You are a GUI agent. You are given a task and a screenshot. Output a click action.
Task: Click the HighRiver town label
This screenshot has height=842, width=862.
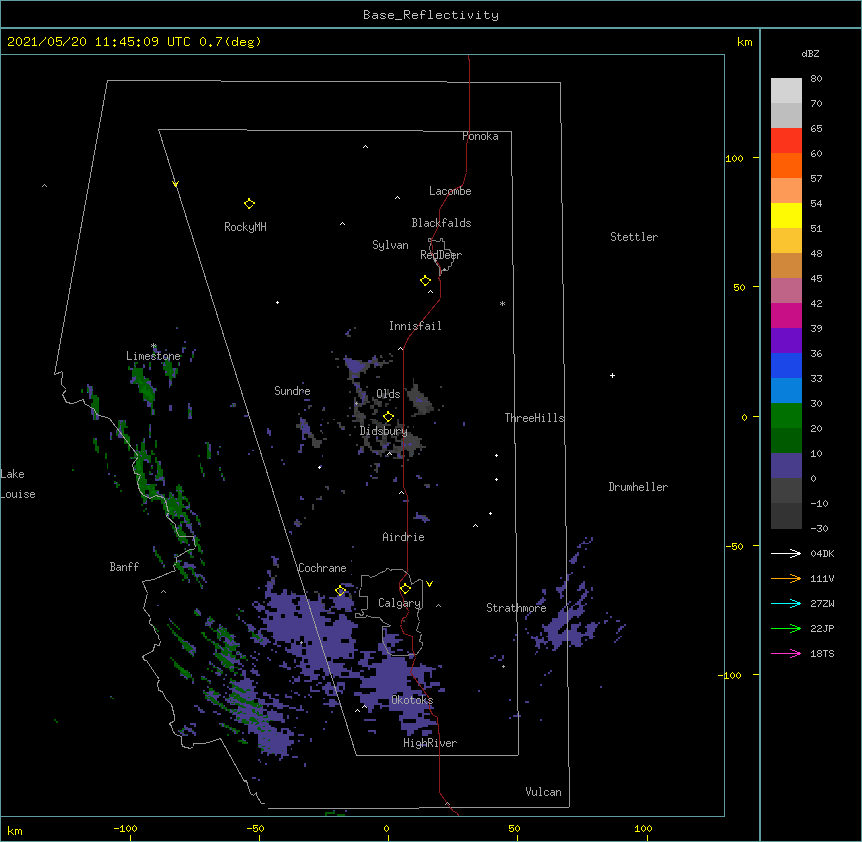[430, 743]
